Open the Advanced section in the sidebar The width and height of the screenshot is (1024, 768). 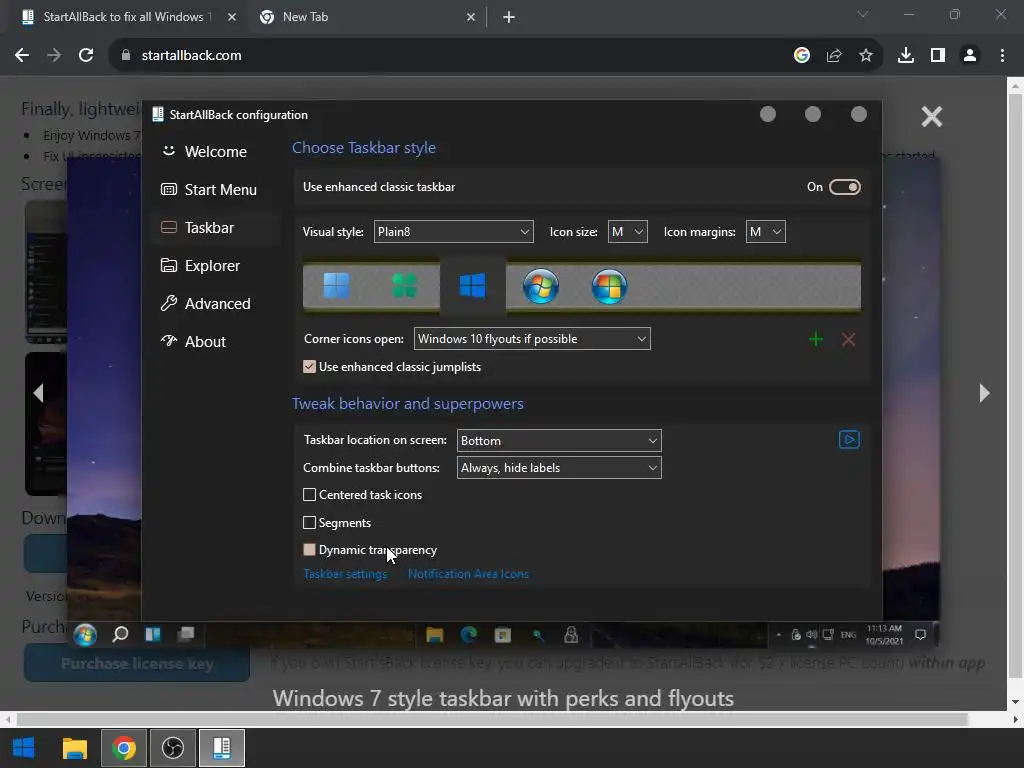tap(215, 303)
